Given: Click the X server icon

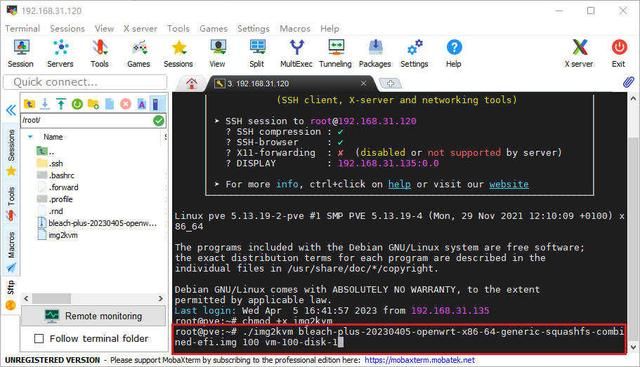Looking at the screenshot, I should coord(579,53).
